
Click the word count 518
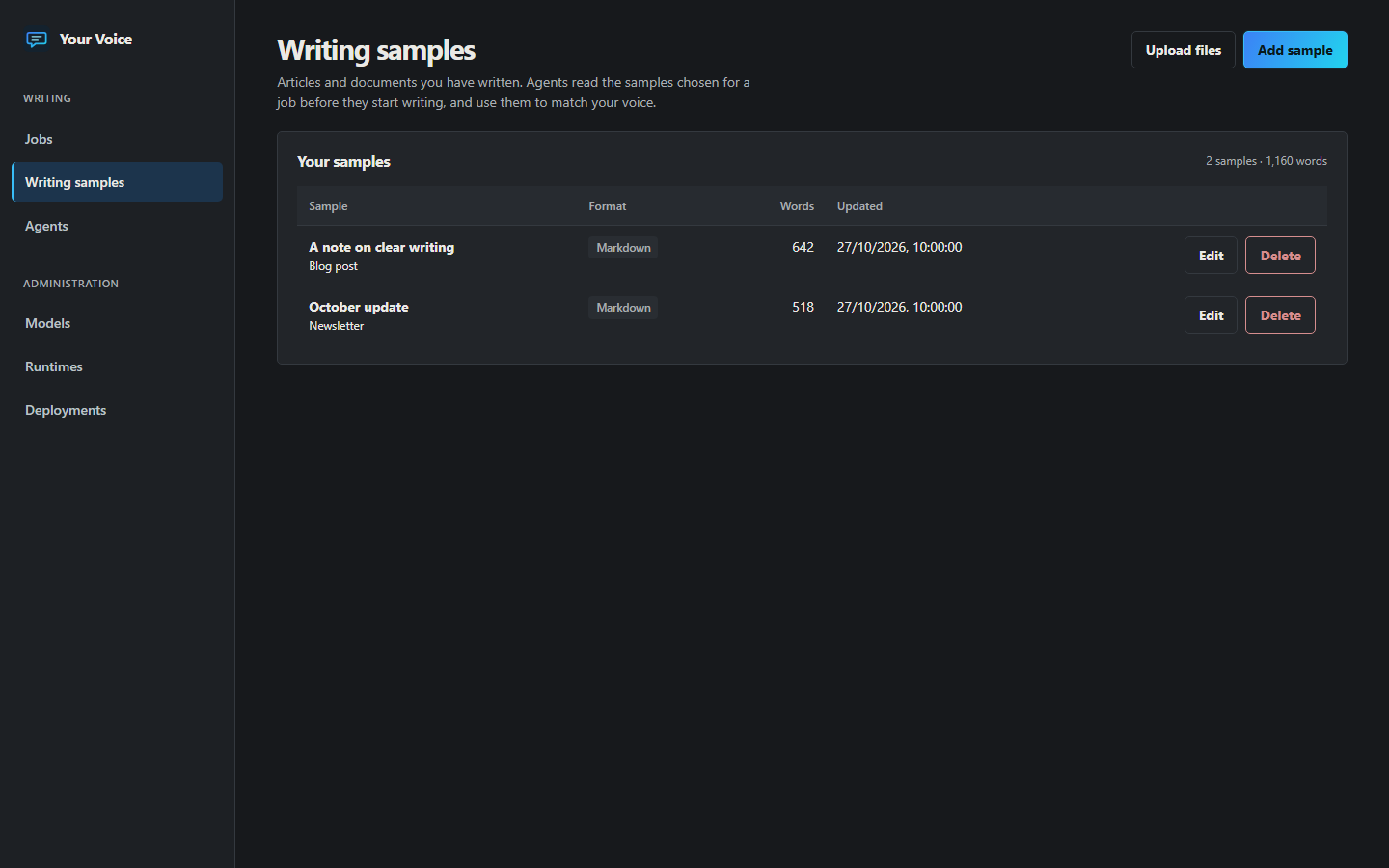click(x=803, y=307)
